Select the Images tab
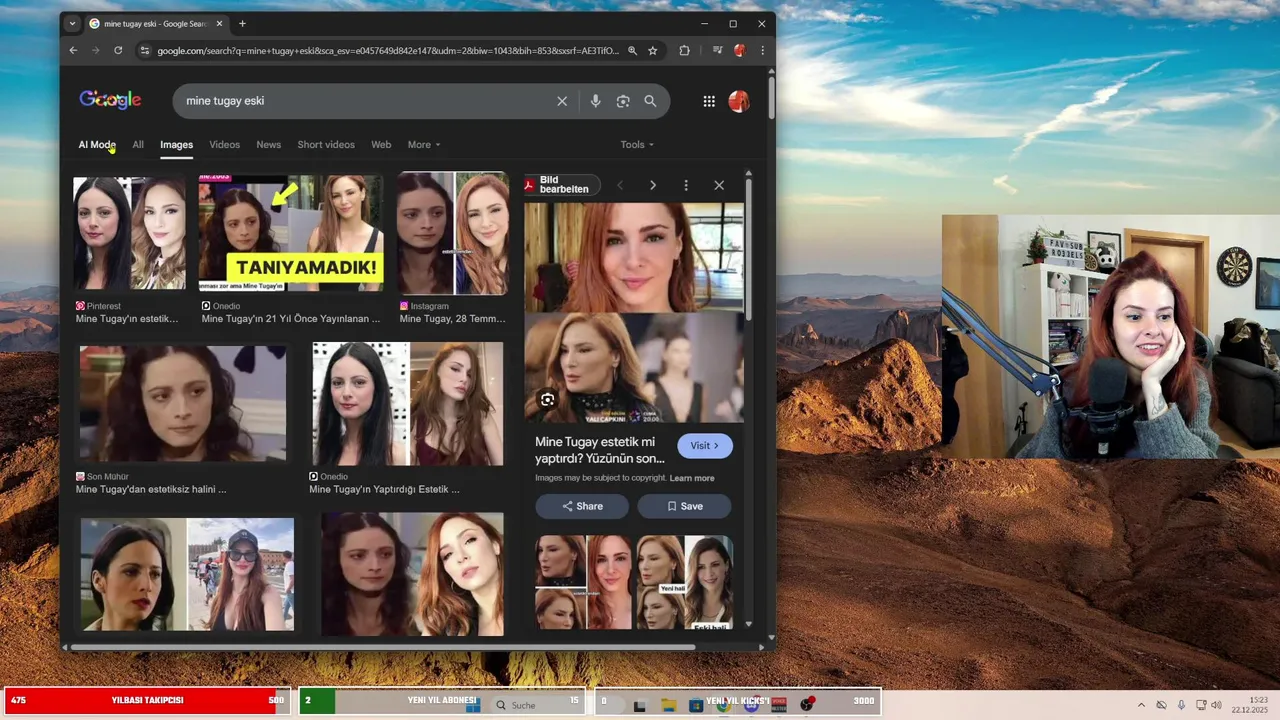This screenshot has width=1280, height=720. tap(177, 145)
